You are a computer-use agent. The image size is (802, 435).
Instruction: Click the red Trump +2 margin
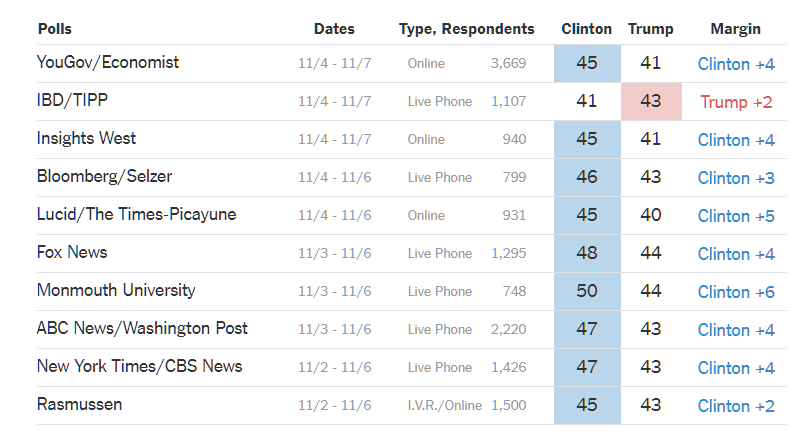click(736, 102)
